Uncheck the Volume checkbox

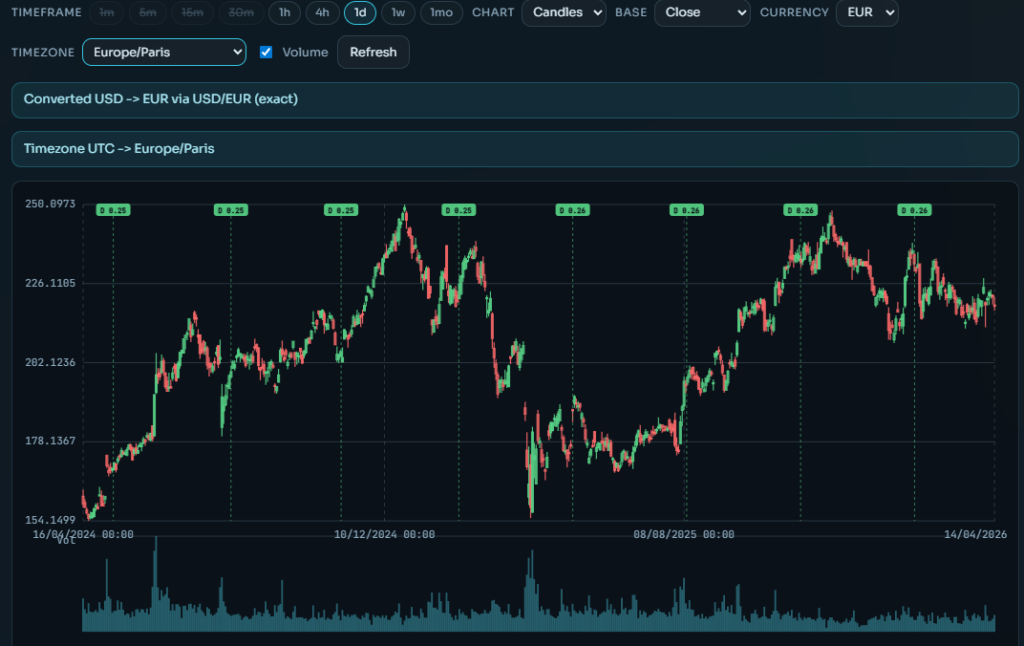tap(266, 52)
